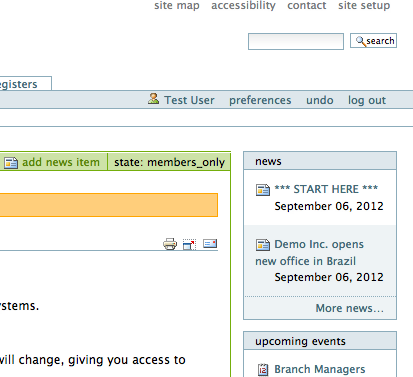Click the Test User profile icon
413x377 pixels.
153,99
